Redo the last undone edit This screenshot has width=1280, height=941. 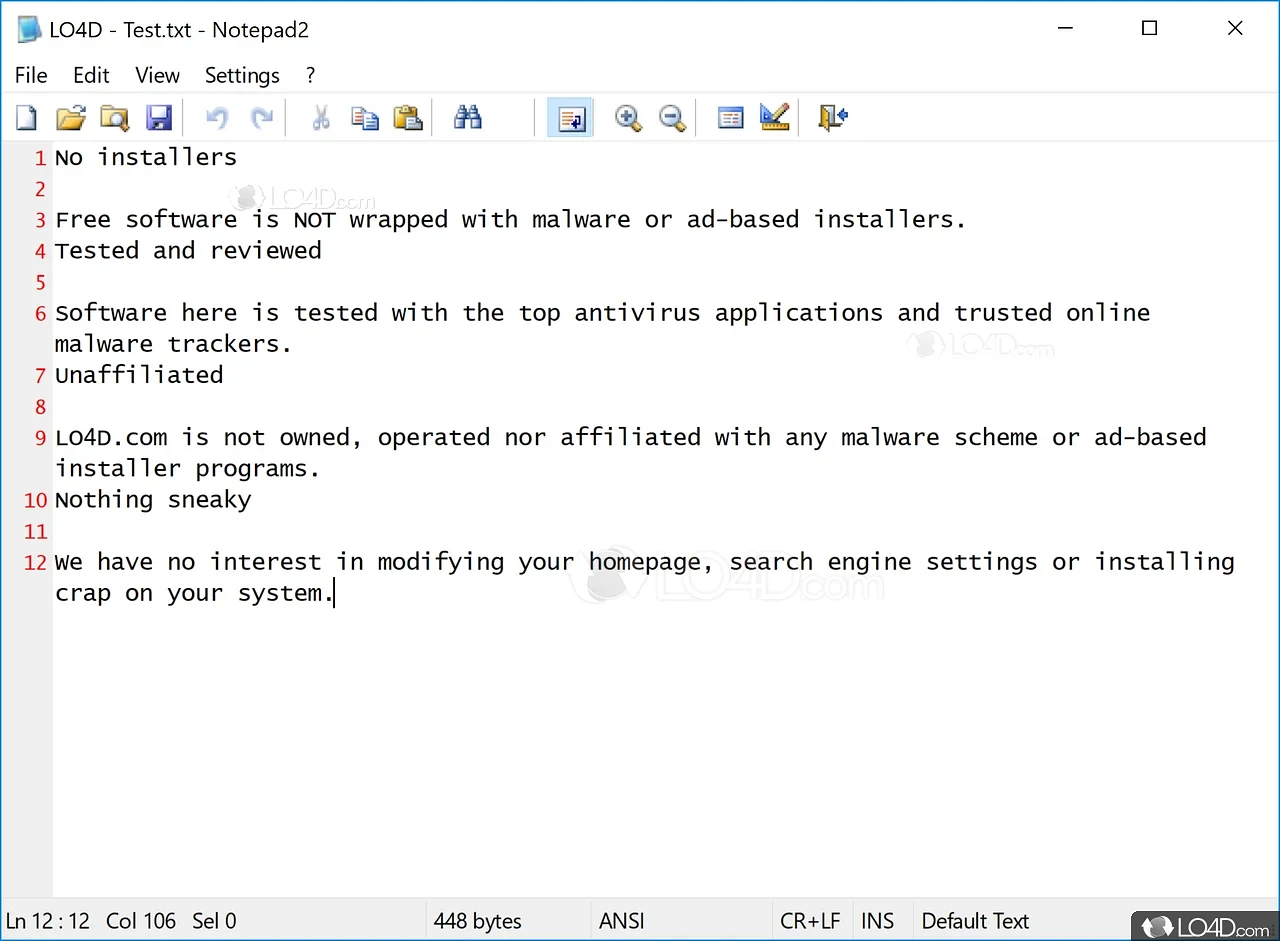click(x=261, y=118)
